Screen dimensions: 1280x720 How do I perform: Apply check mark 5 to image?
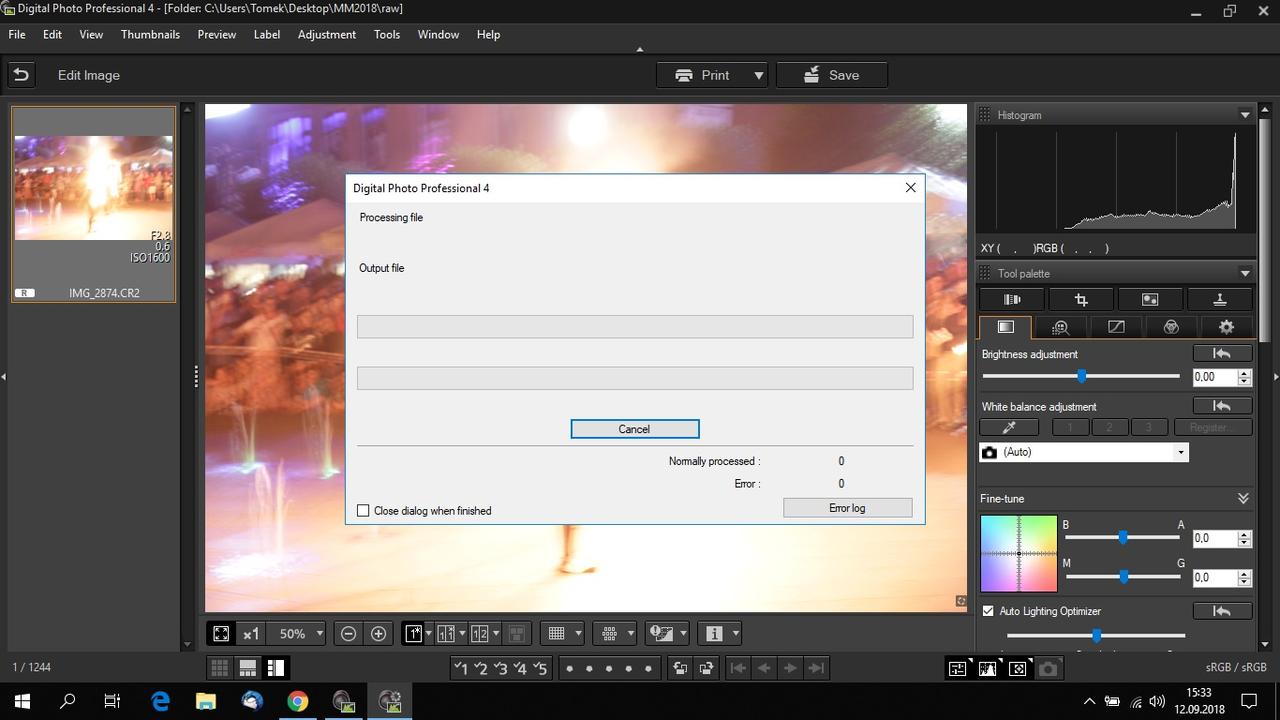(541, 668)
